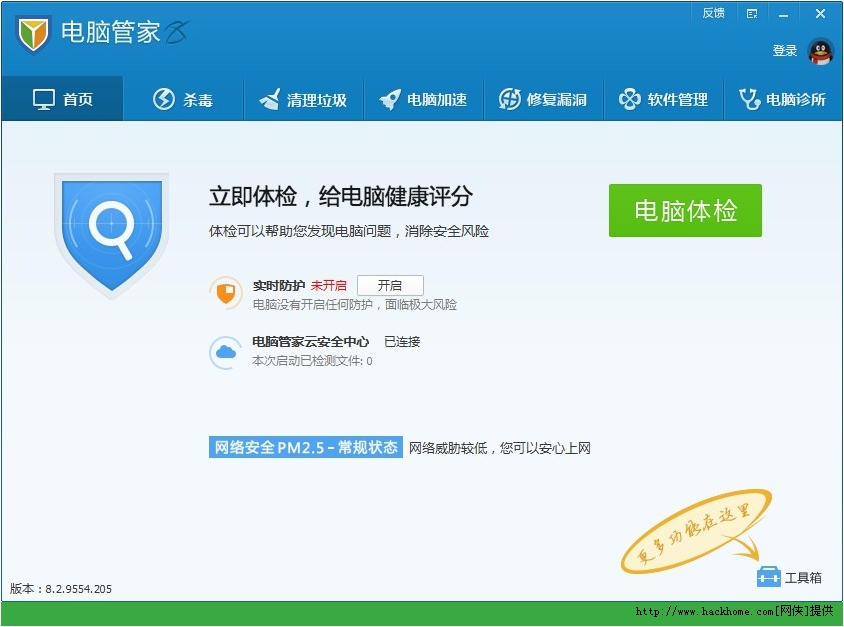Click the large magnifier shield icon
This screenshot has width=844, height=627.
(x=111, y=235)
